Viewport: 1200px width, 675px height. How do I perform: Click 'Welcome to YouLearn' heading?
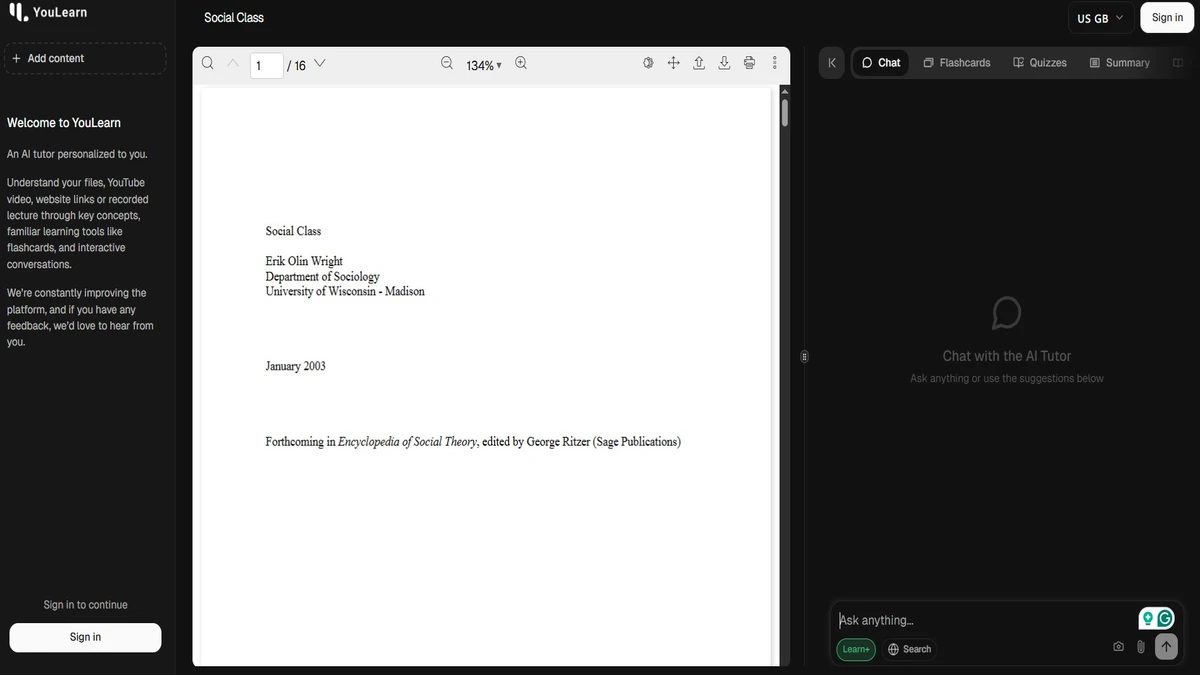point(64,123)
